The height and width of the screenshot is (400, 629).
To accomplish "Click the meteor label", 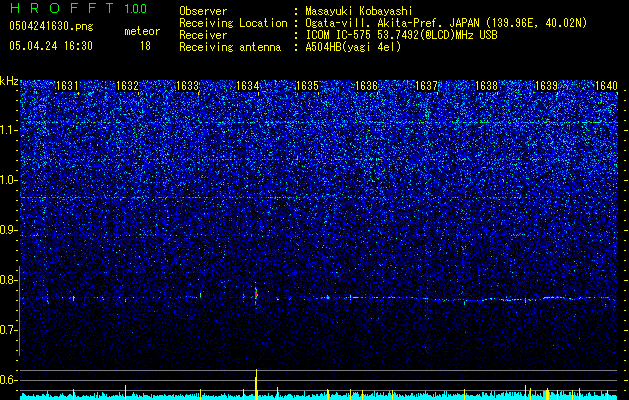I will pos(142,31).
